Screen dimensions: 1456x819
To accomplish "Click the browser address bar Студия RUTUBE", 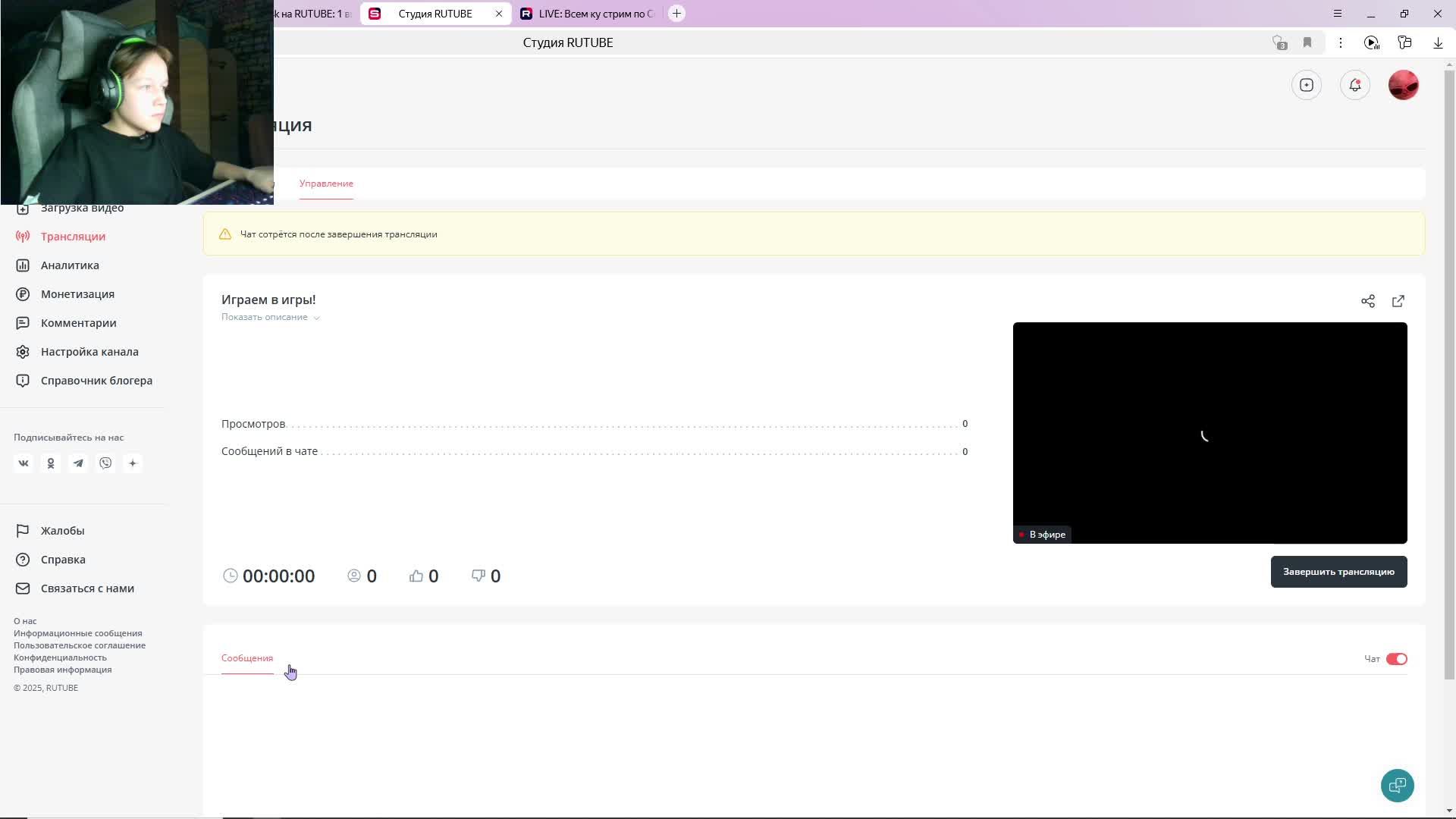I will pyautogui.click(x=568, y=42).
